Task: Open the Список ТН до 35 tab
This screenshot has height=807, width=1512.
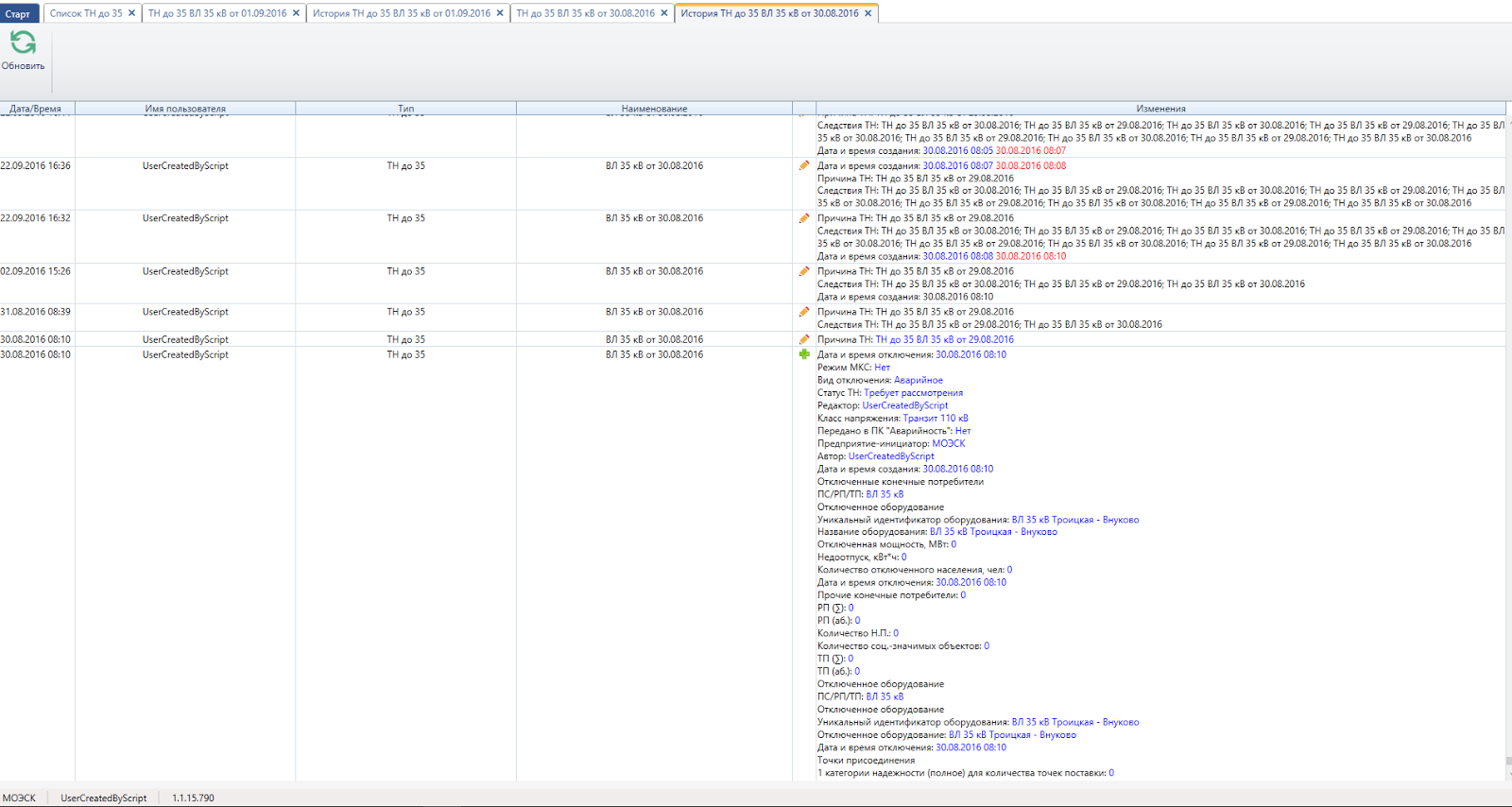Action: coord(86,13)
